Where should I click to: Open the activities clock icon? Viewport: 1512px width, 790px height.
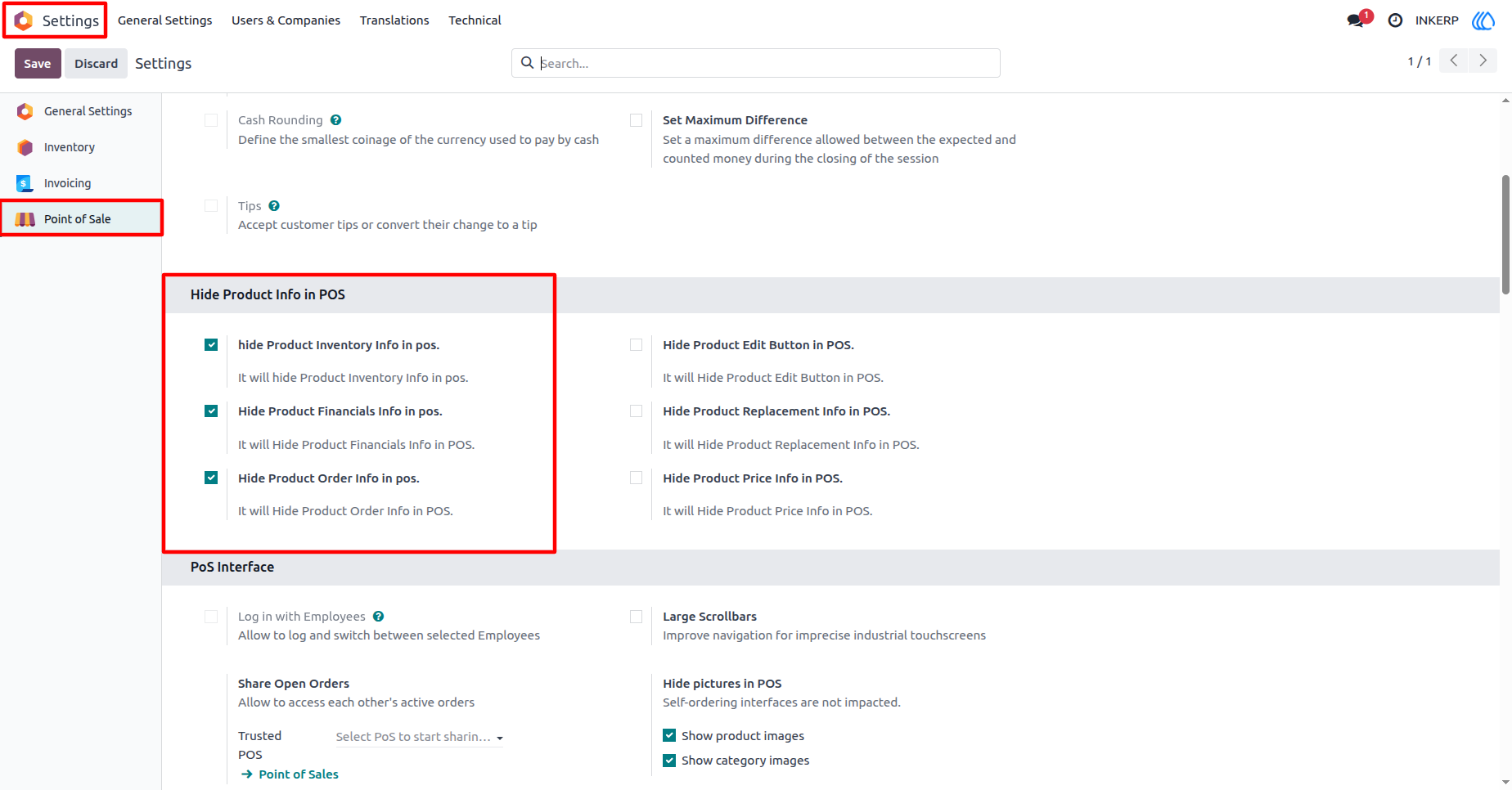click(x=1395, y=20)
